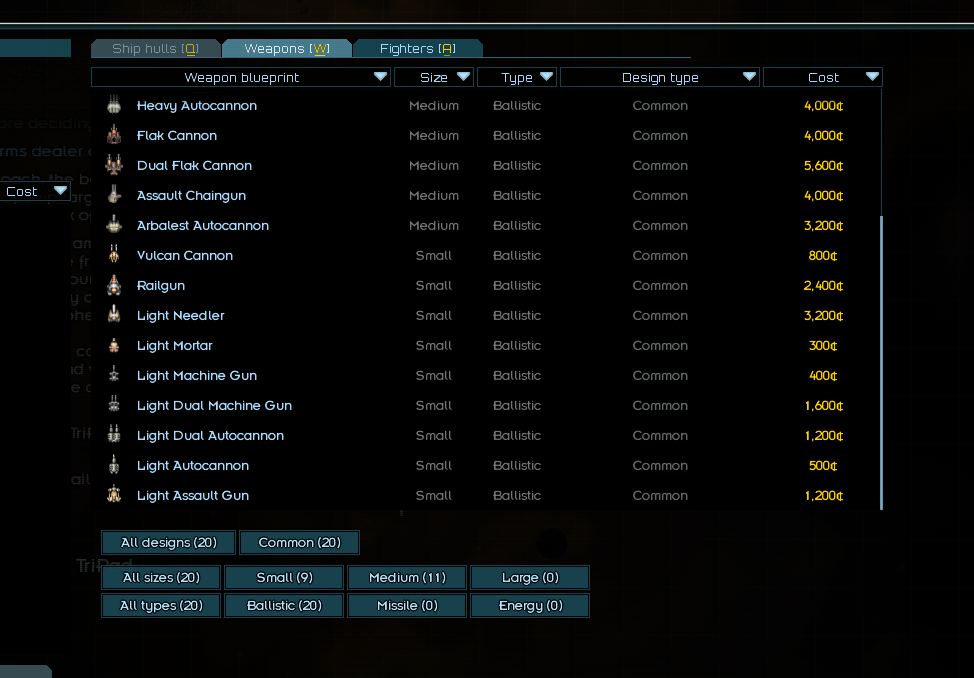This screenshot has height=678, width=974.
Task: Select the Light Needler blueprint name
Action: pyautogui.click(x=180, y=316)
